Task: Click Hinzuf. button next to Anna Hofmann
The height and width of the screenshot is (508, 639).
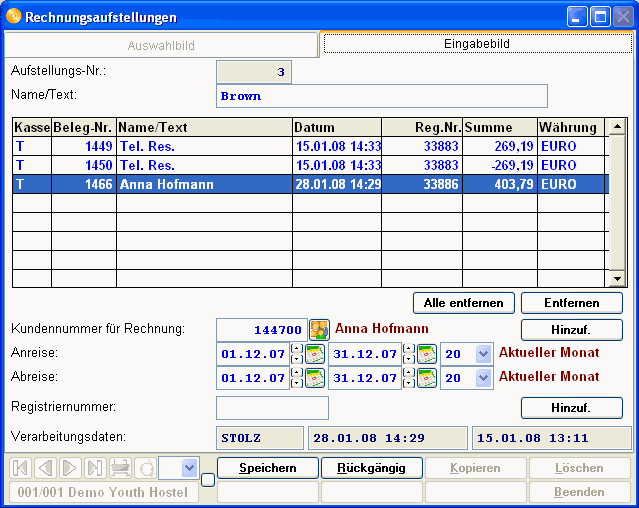Action: [x=572, y=330]
